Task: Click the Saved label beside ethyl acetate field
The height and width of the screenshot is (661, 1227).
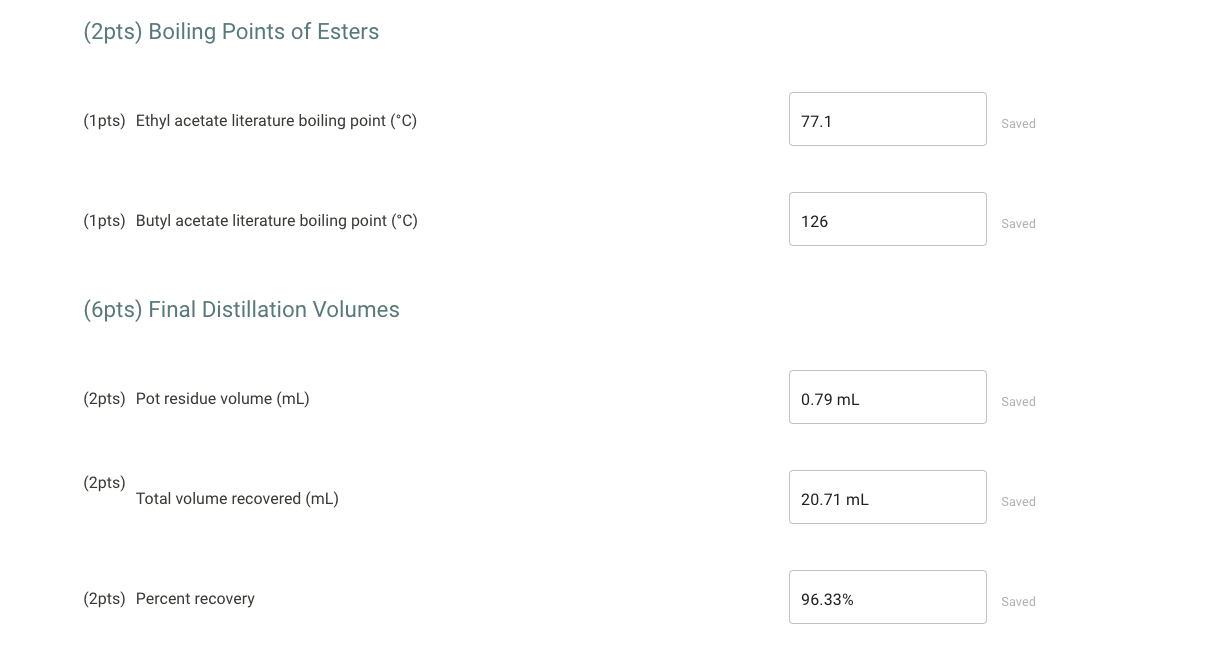Action: tap(1018, 123)
